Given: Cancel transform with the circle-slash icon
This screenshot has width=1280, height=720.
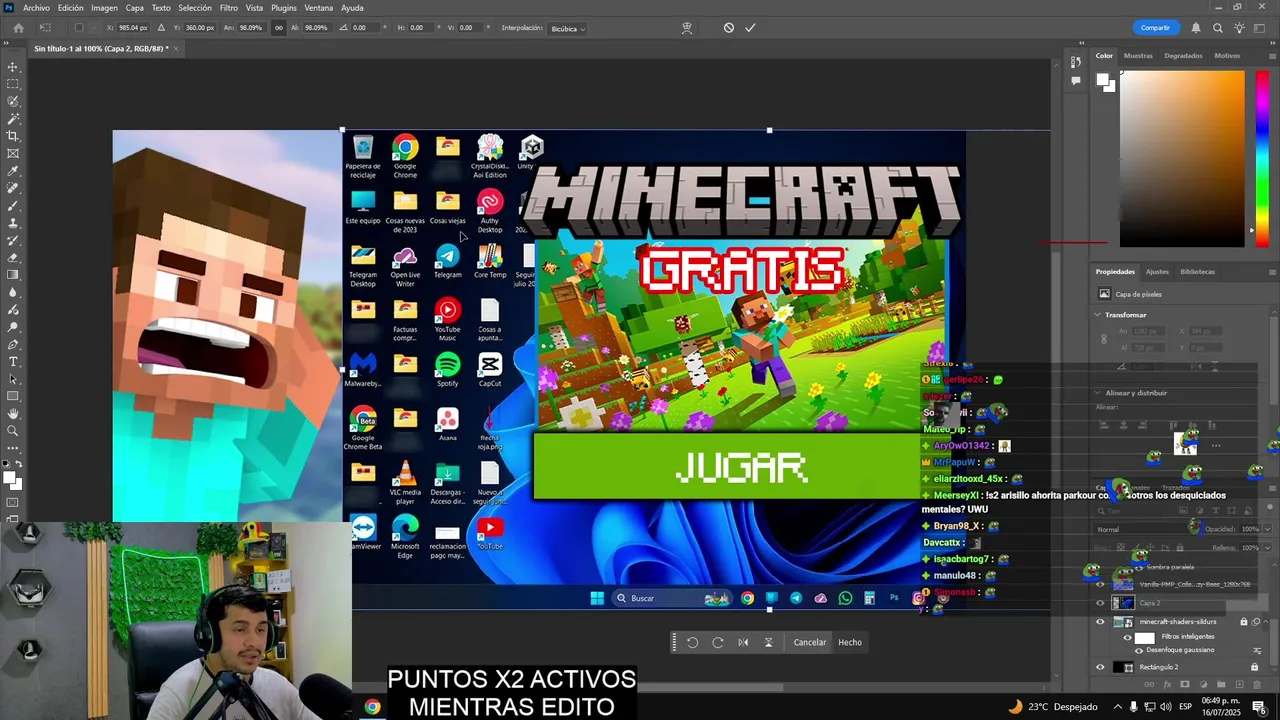Looking at the screenshot, I should [729, 28].
